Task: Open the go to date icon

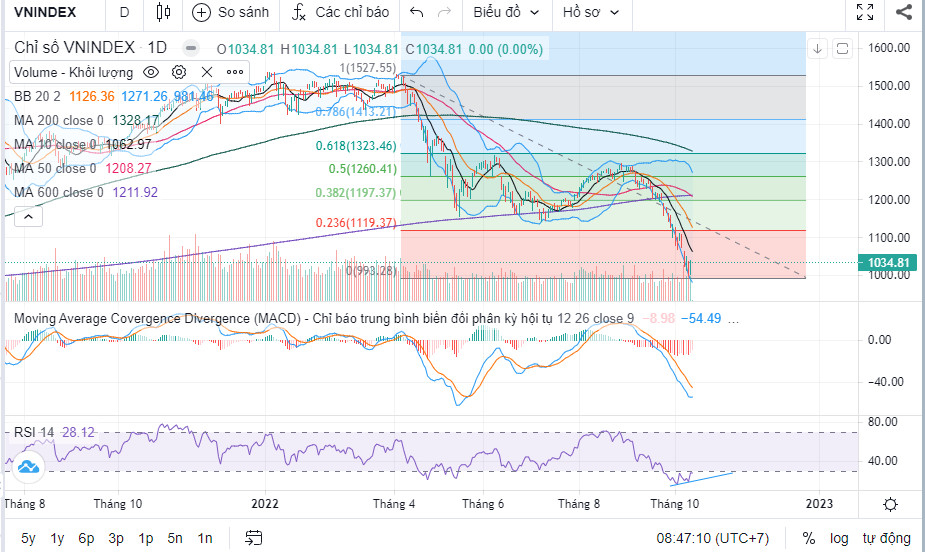Action: [x=254, y=537]
